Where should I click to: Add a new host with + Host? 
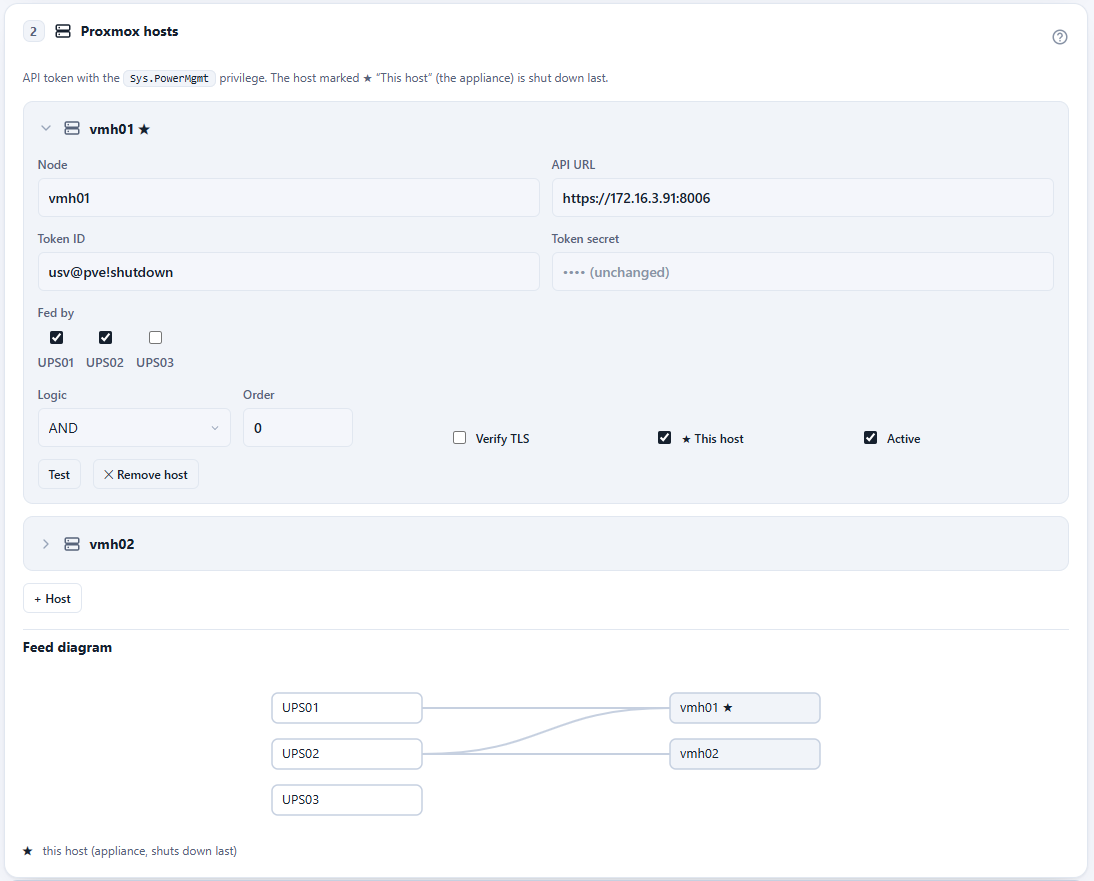point(52,598)
